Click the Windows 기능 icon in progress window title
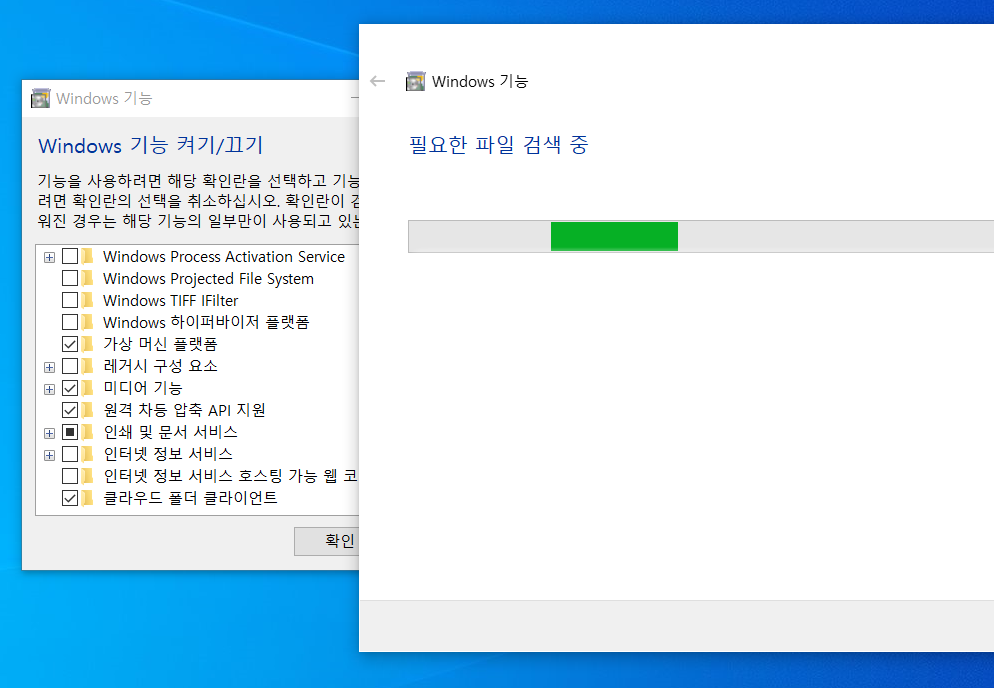The width and height of the screenshot is (994, 688). coord(415,81)
